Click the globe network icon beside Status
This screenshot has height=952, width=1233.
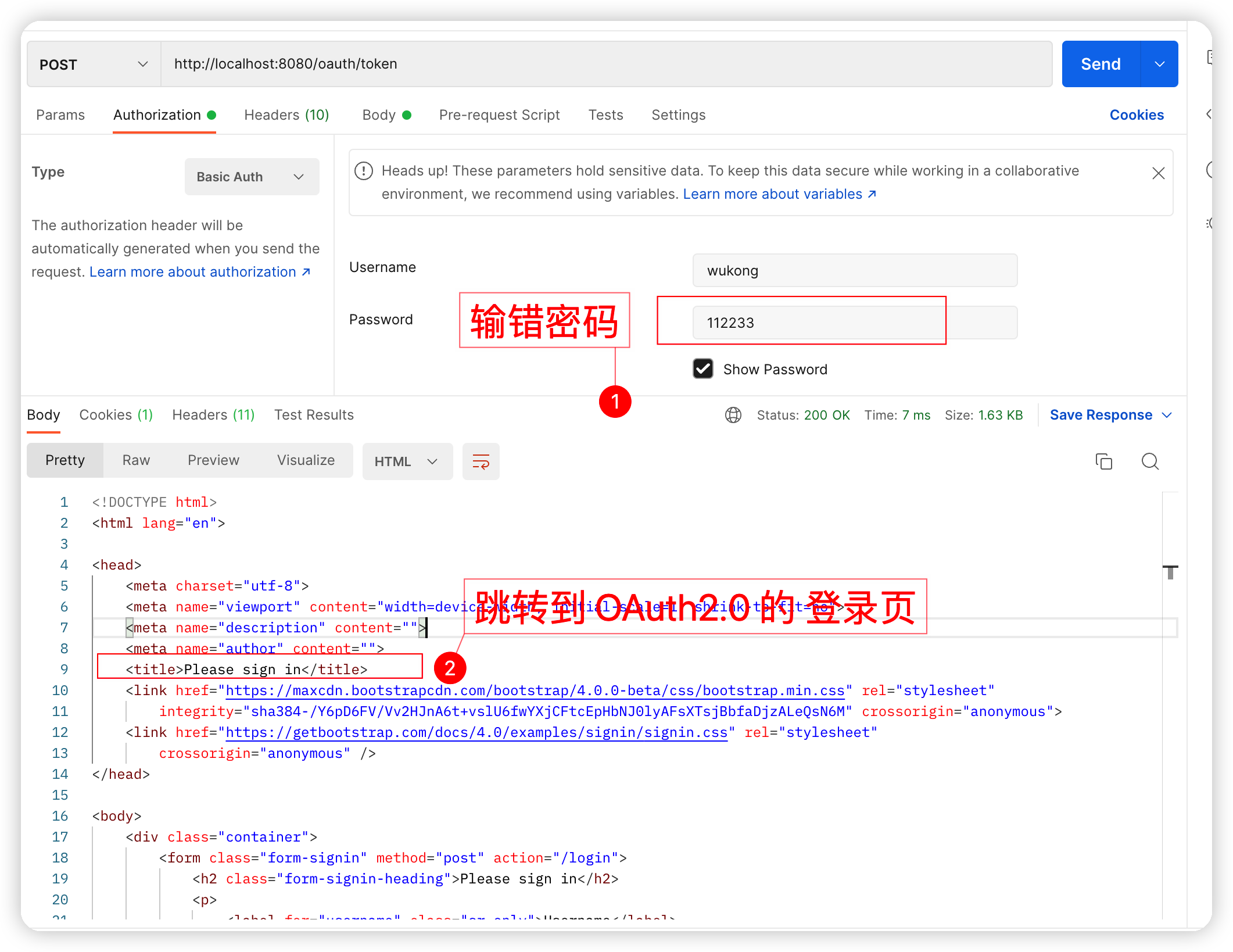pyautogui.click(x=733, y=415)
